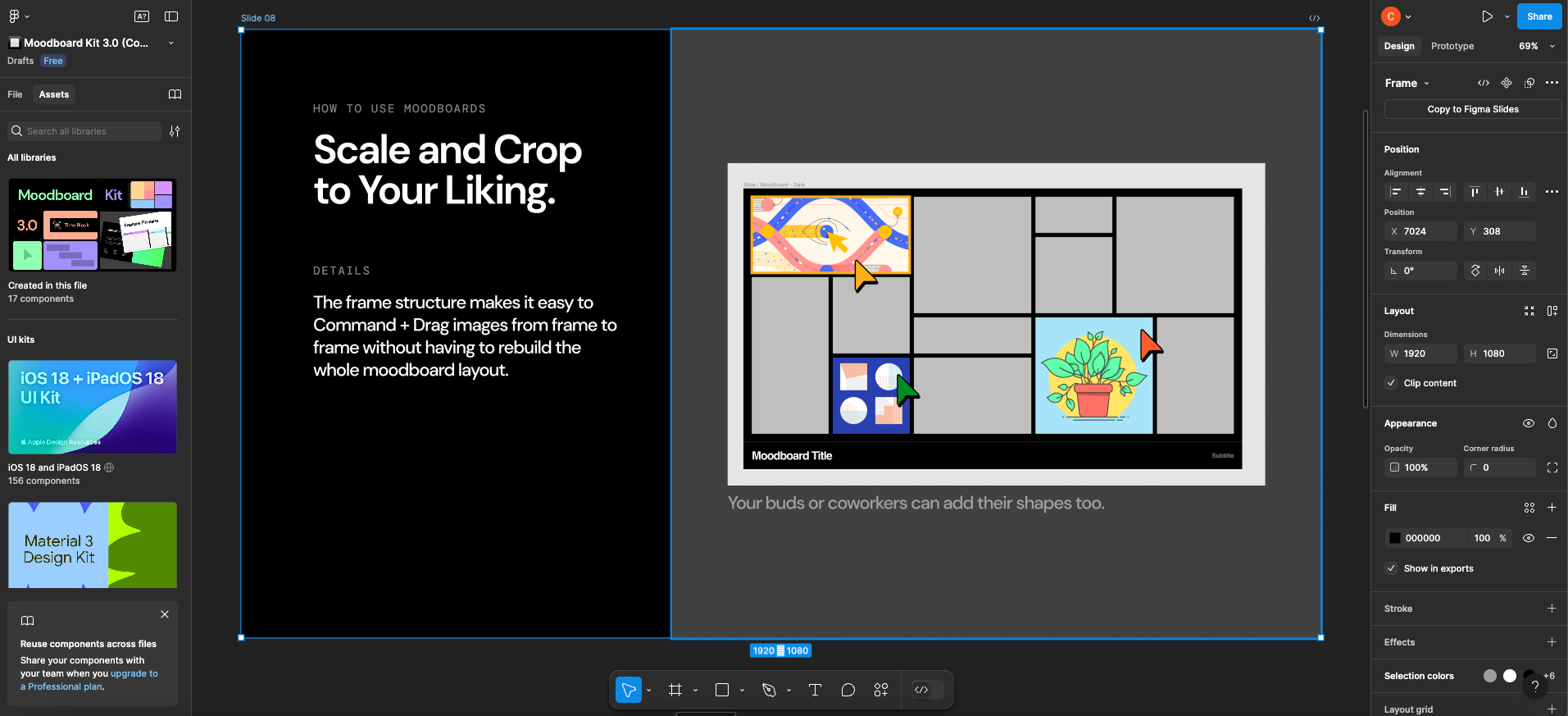Switch to the Design tab
Screen dimensions: 1568x716
[1399, 46]
